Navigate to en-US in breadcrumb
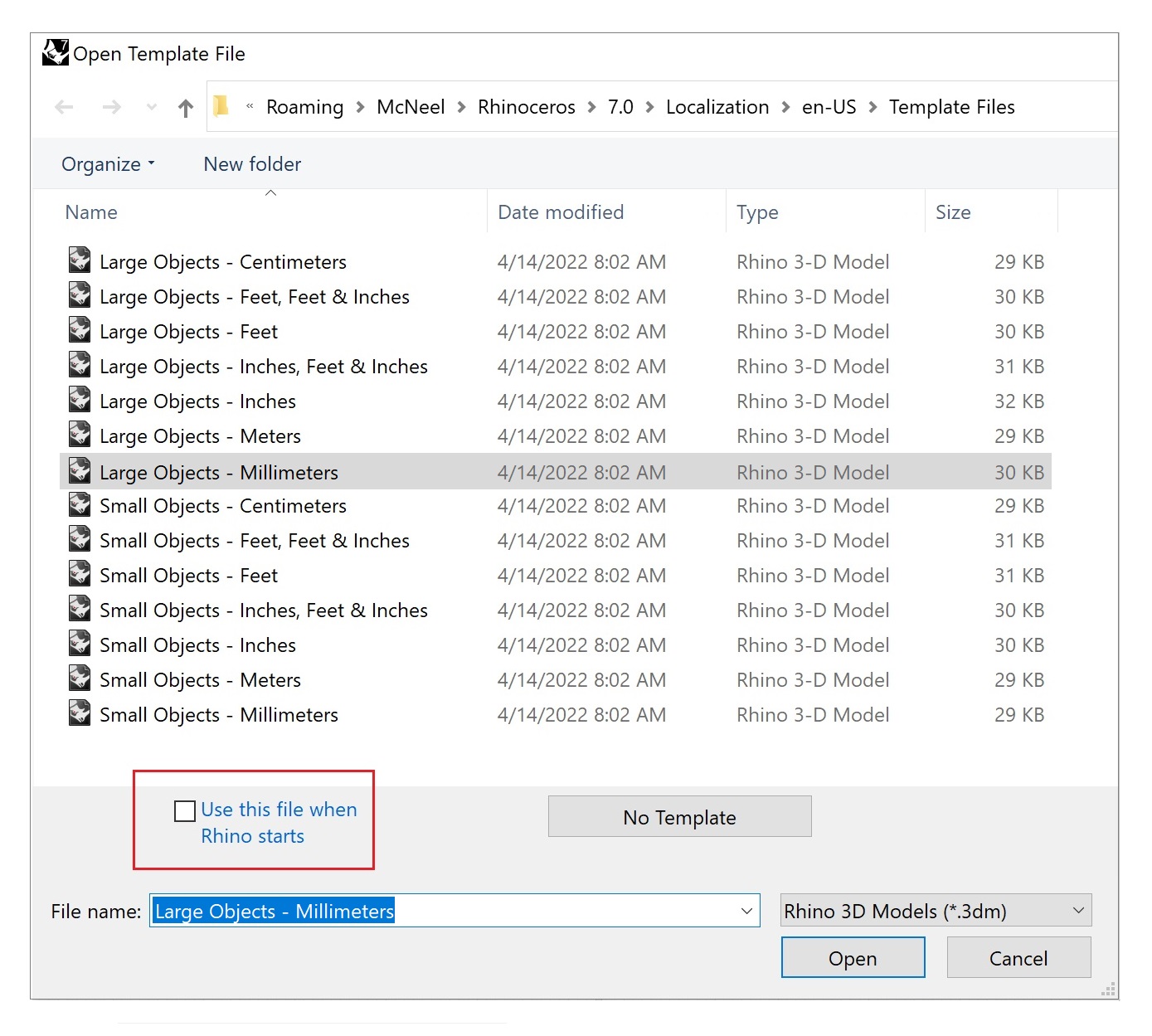 tap(829, 107)
